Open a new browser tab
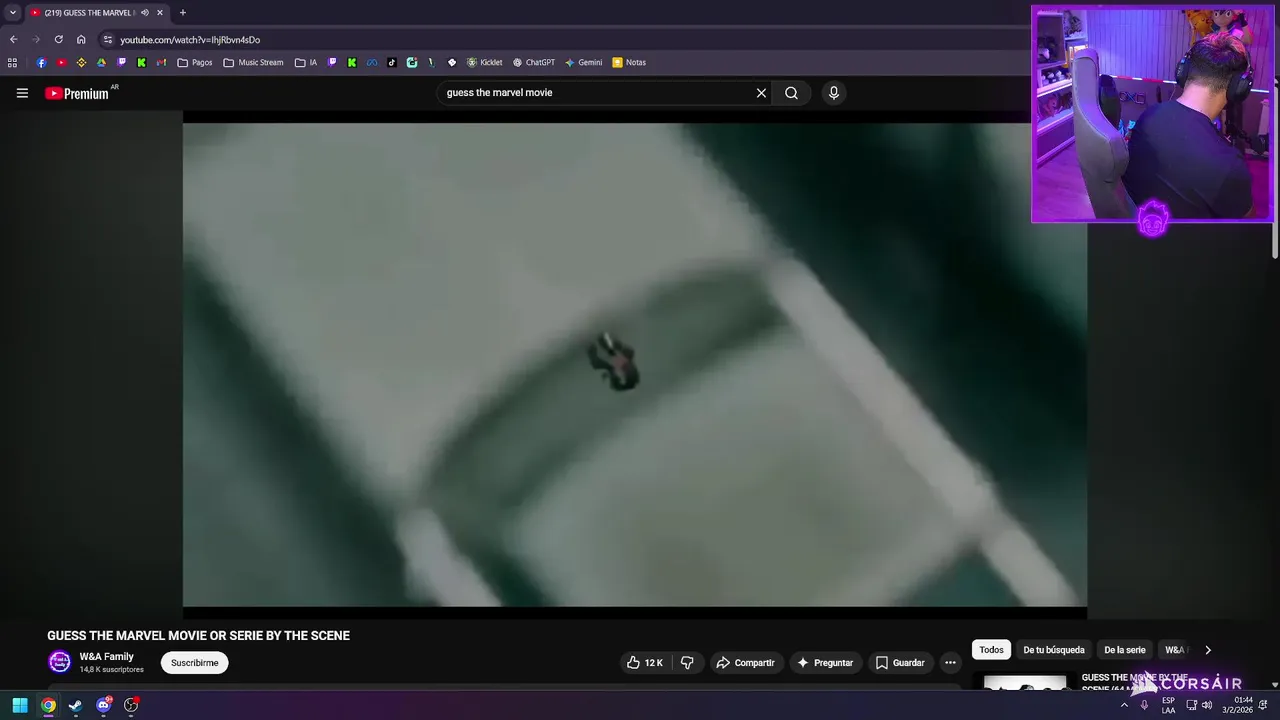Image resolution: width=1280 pixels, height=720 pixels. 182,13
